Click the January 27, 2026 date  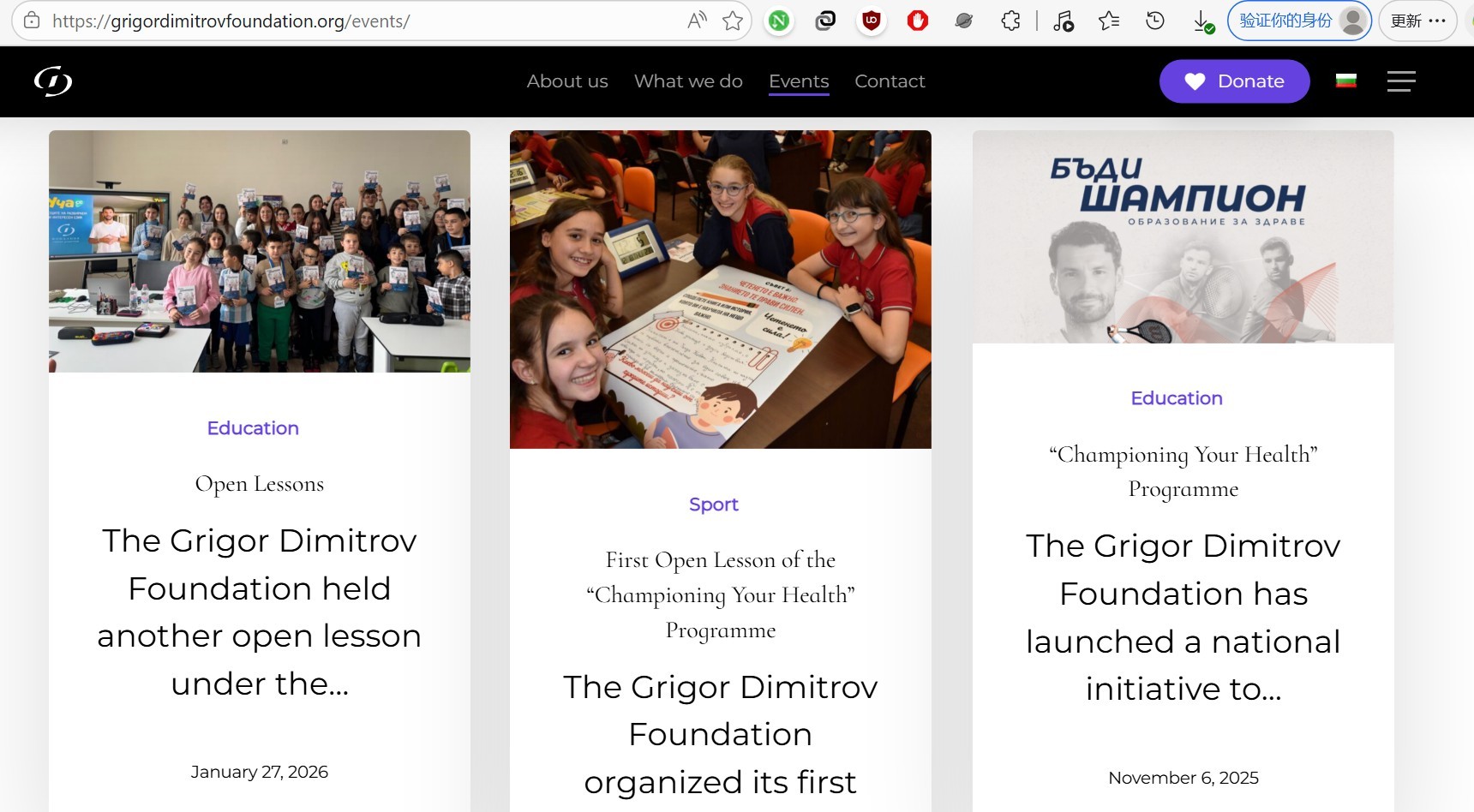click(260, 772)
